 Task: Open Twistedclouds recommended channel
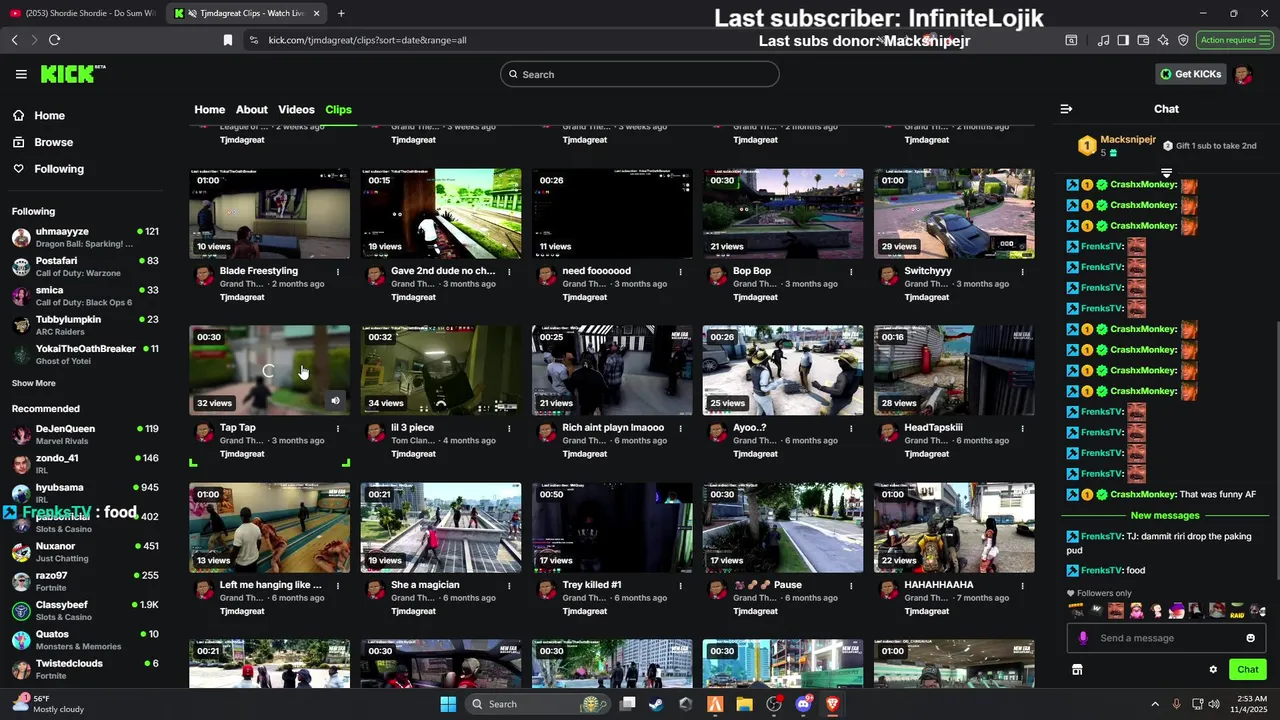(85, 669)
